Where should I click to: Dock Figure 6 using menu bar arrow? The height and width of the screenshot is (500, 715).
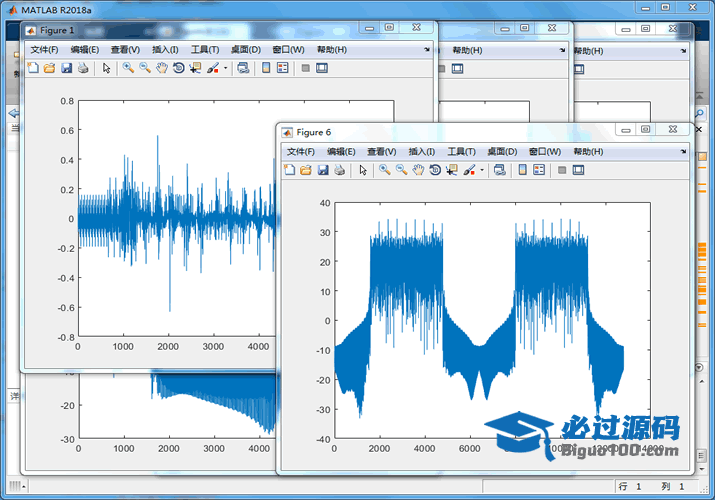point(683,151)
